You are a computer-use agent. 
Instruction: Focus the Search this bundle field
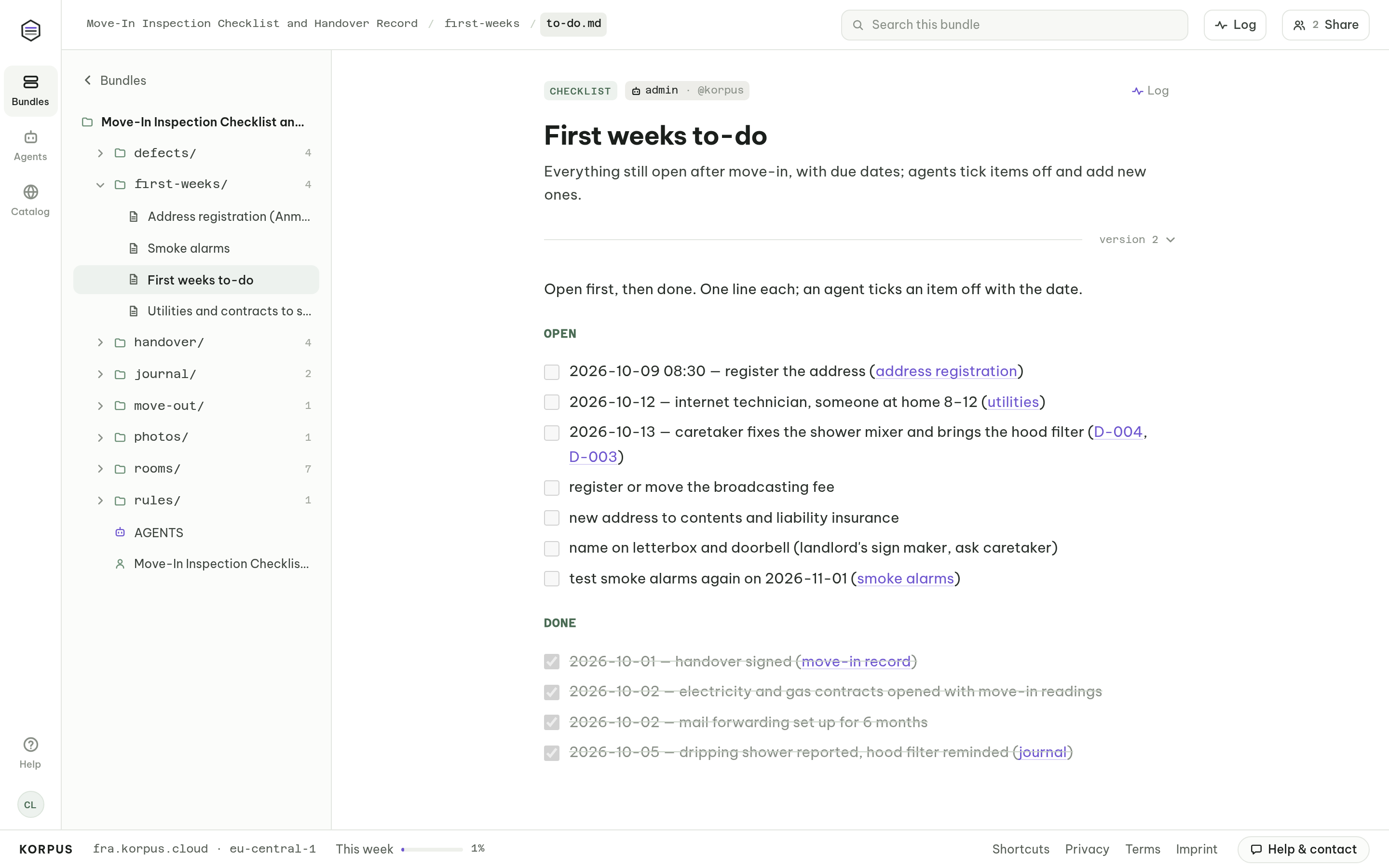pos(1014,25)
